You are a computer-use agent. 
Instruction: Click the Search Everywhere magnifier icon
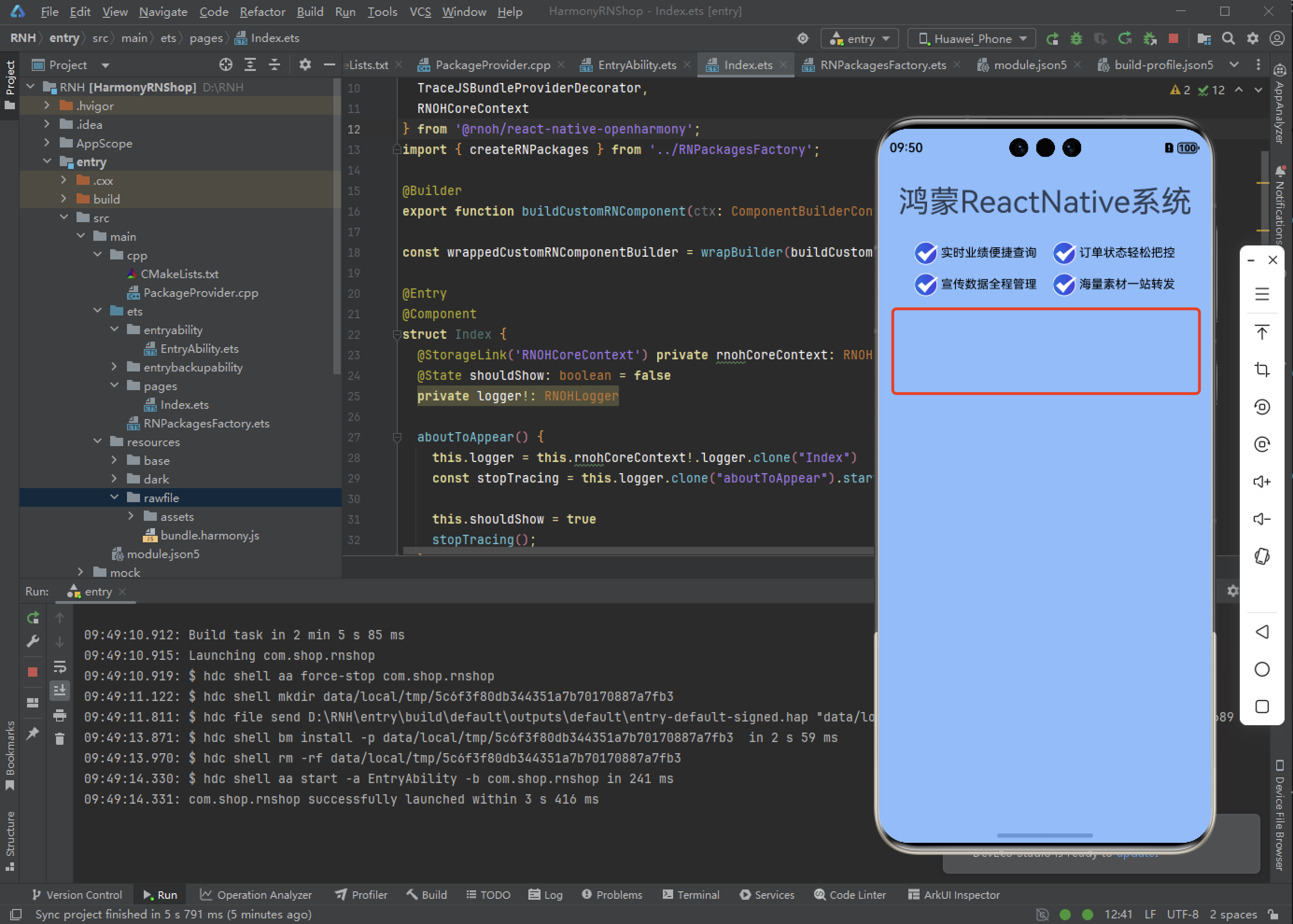coord(1228,39)
